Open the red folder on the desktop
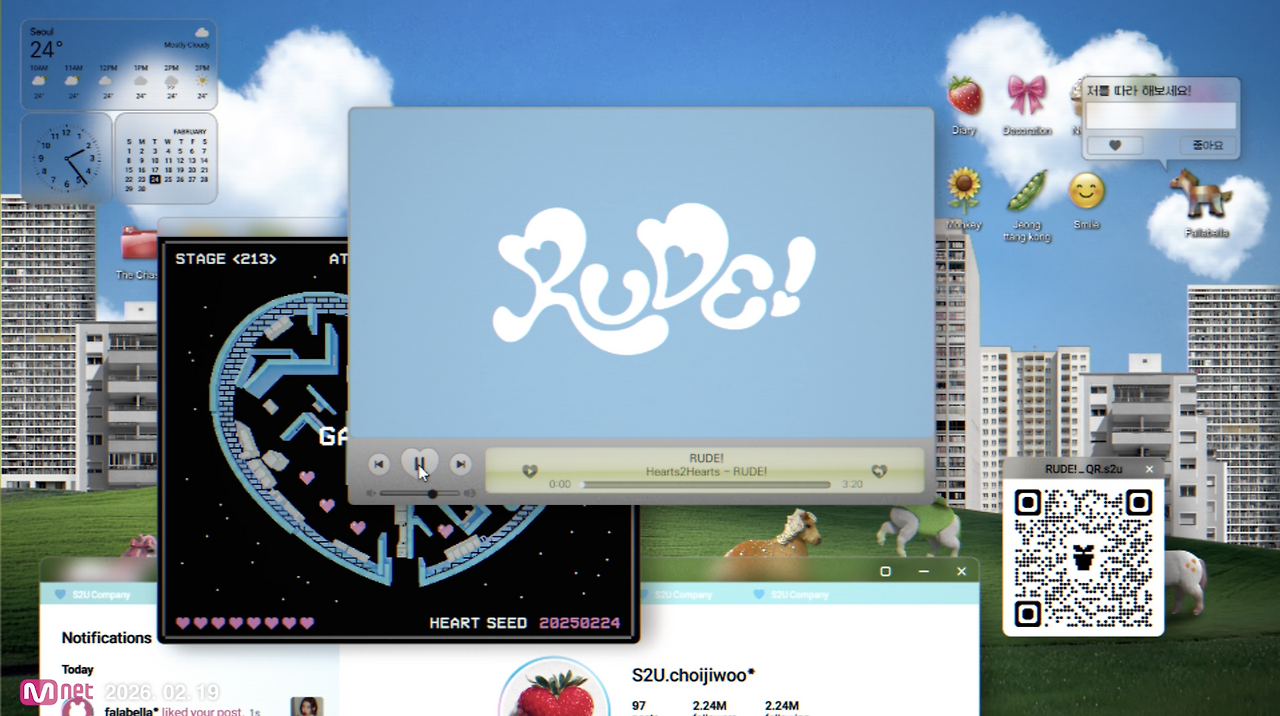Image resolution: width=1280 pixels, height=716 pixels. [138, 245]
